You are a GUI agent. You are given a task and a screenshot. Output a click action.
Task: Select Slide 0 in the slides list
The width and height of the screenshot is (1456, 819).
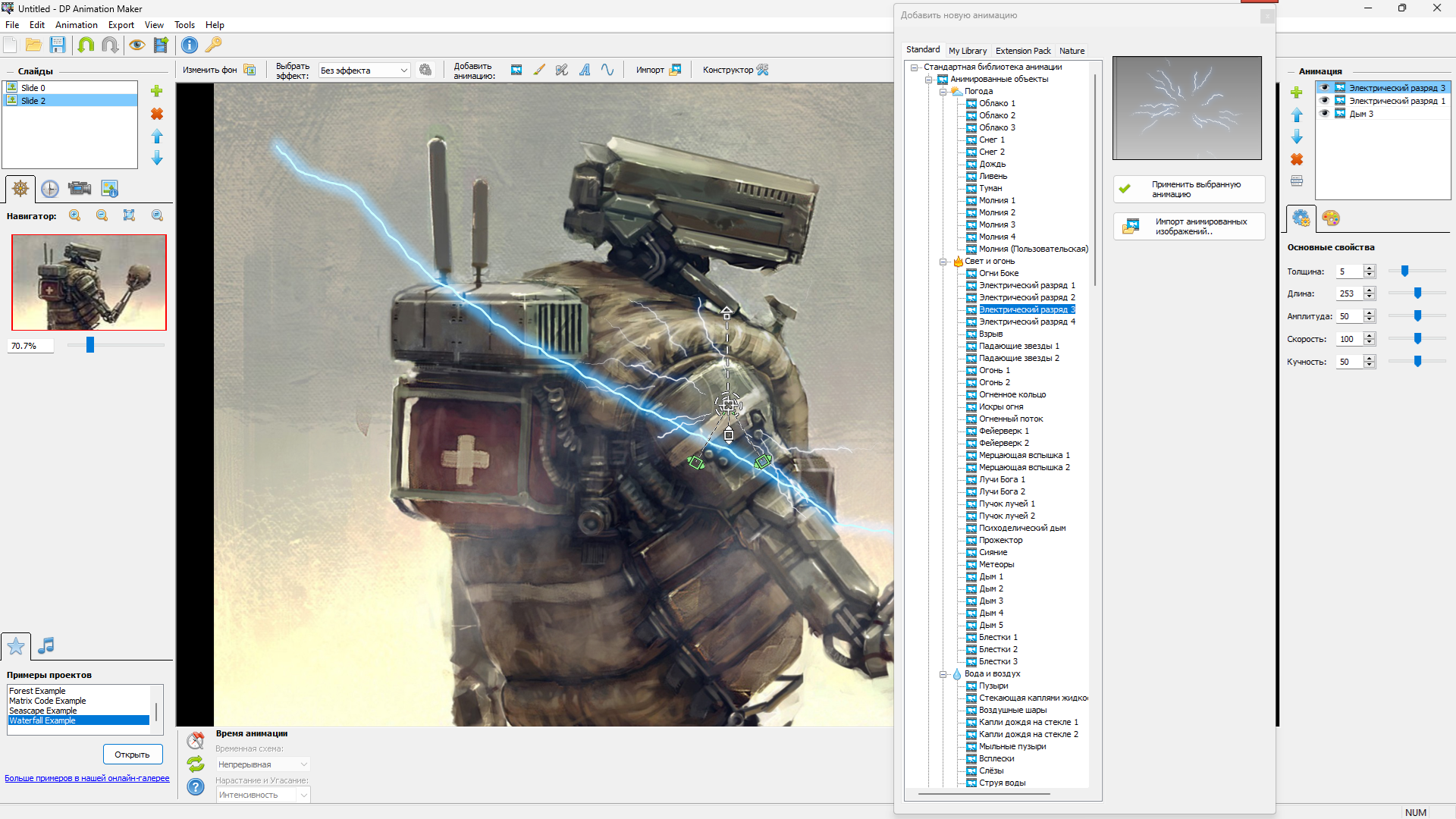coord(70,88)
